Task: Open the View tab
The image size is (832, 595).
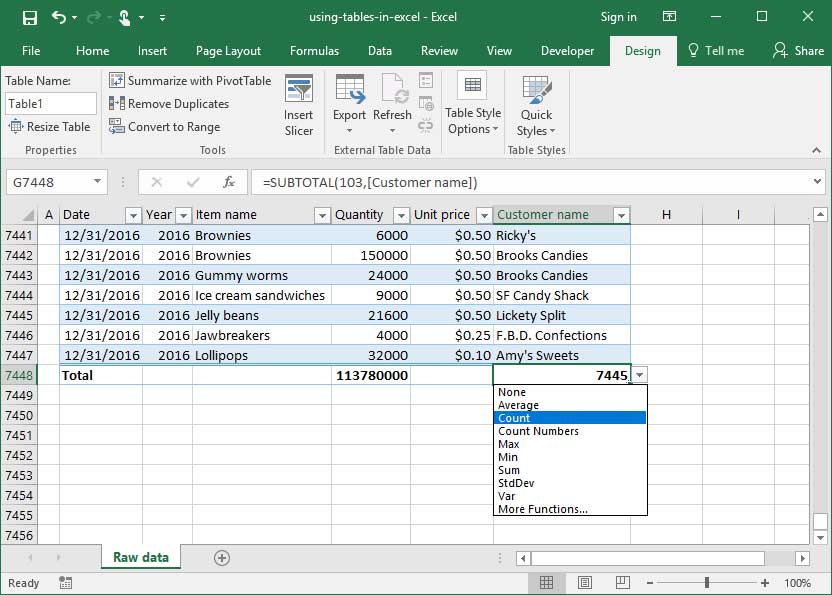Action: pyautogui.click(x=499, y=51)
